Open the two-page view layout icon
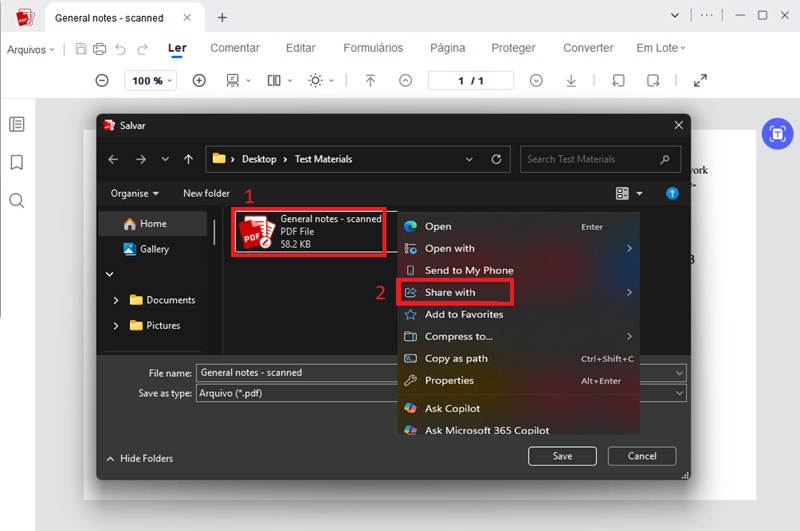 point(274,80)
